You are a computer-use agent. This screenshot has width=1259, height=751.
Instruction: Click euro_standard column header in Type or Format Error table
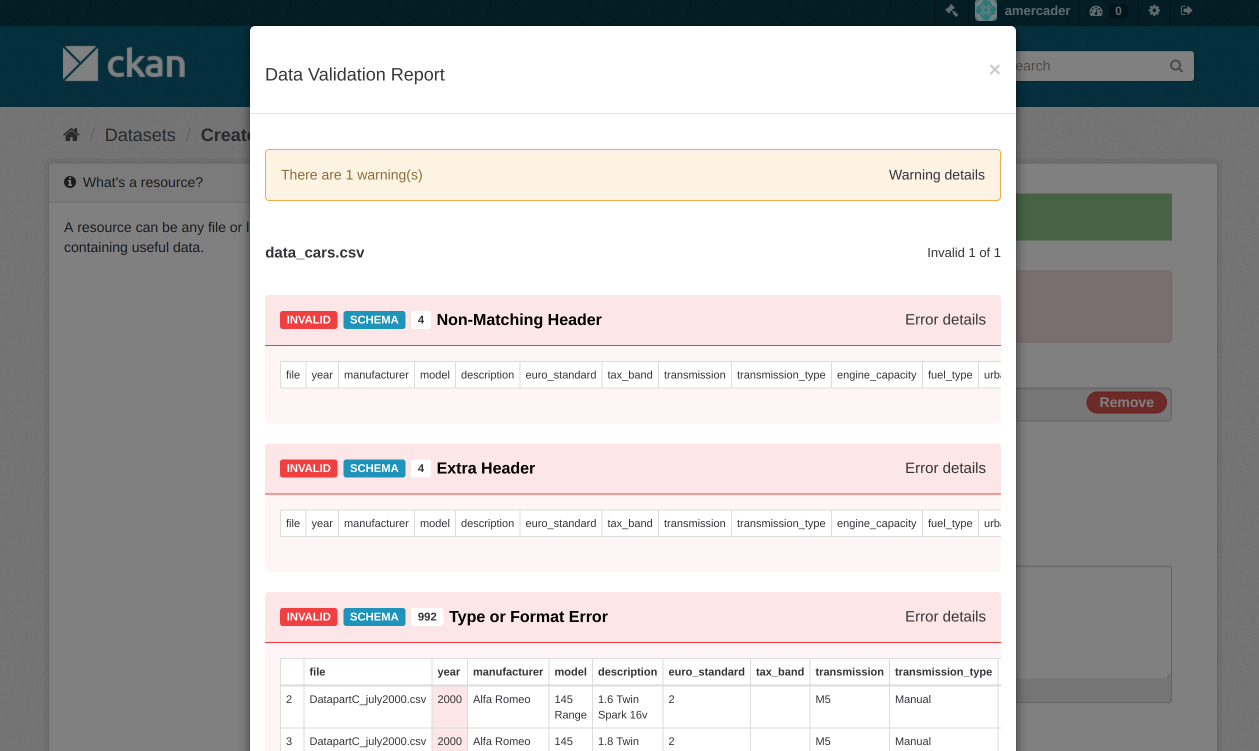coord(706,672)
